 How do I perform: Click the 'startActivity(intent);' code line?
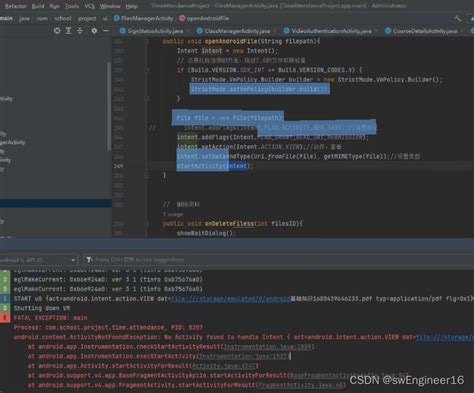coord(215,166)
